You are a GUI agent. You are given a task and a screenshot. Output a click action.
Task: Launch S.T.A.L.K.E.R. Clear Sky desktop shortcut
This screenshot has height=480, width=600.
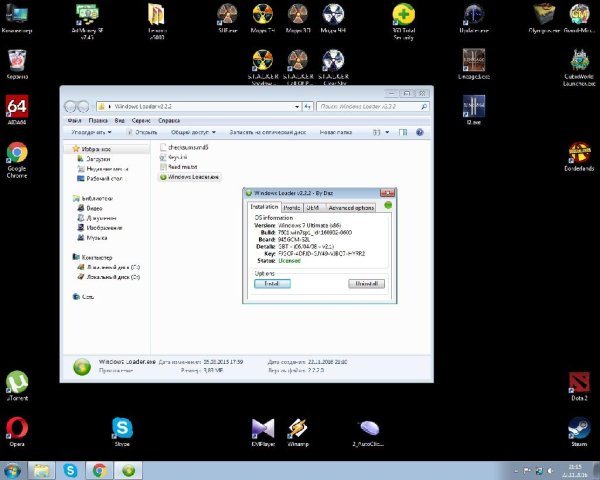[333, 67]
